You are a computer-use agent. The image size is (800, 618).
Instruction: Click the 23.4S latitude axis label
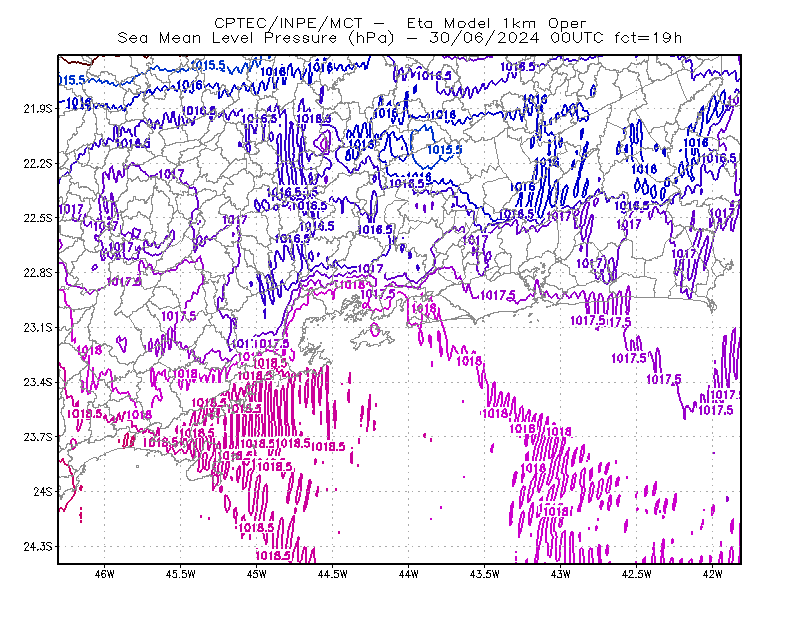pos(38,382)
